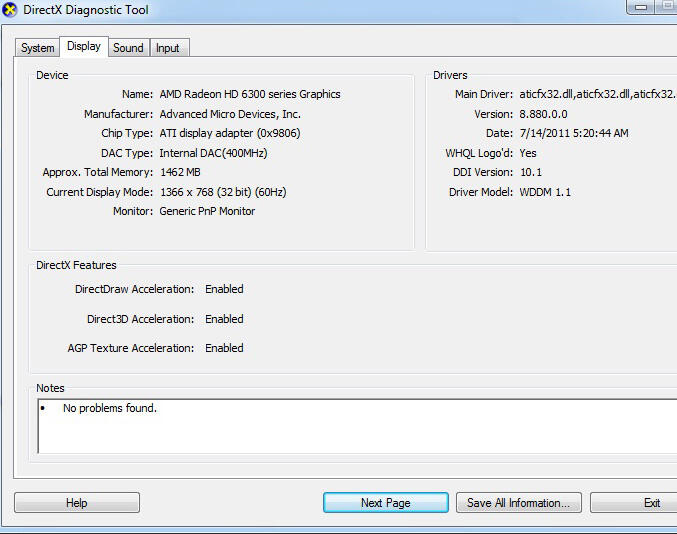
Task: Click driver model value 'WDDM 1.1'
Action: (545, 192)
